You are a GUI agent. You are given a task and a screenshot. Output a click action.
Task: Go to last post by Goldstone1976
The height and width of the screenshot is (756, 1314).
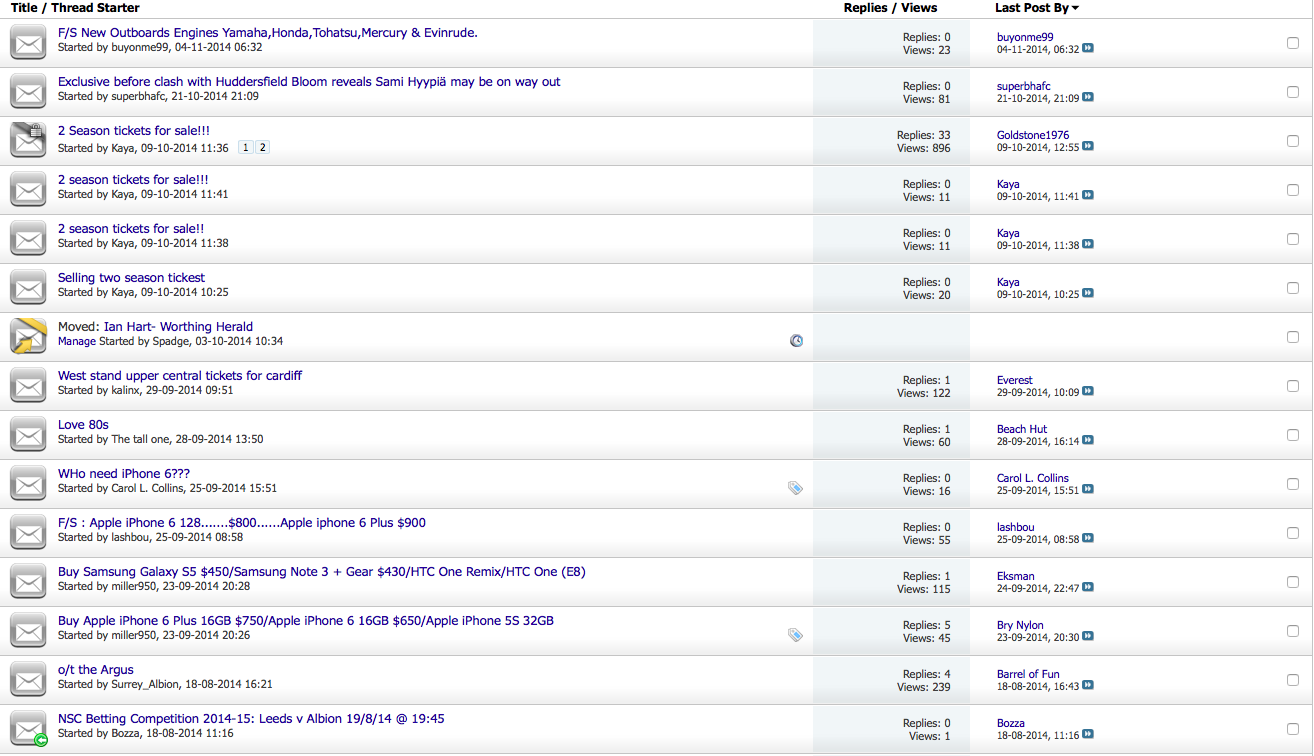pyautogui.click(x=1088, y=146)
